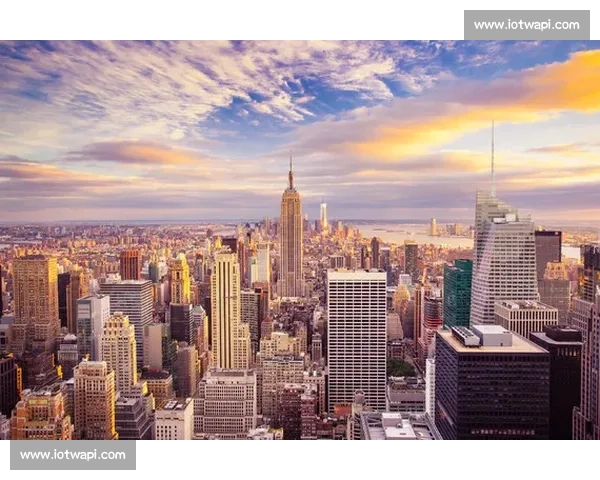Click the tall sunlit tower left of center
The image size is (600, 480).
225,310
